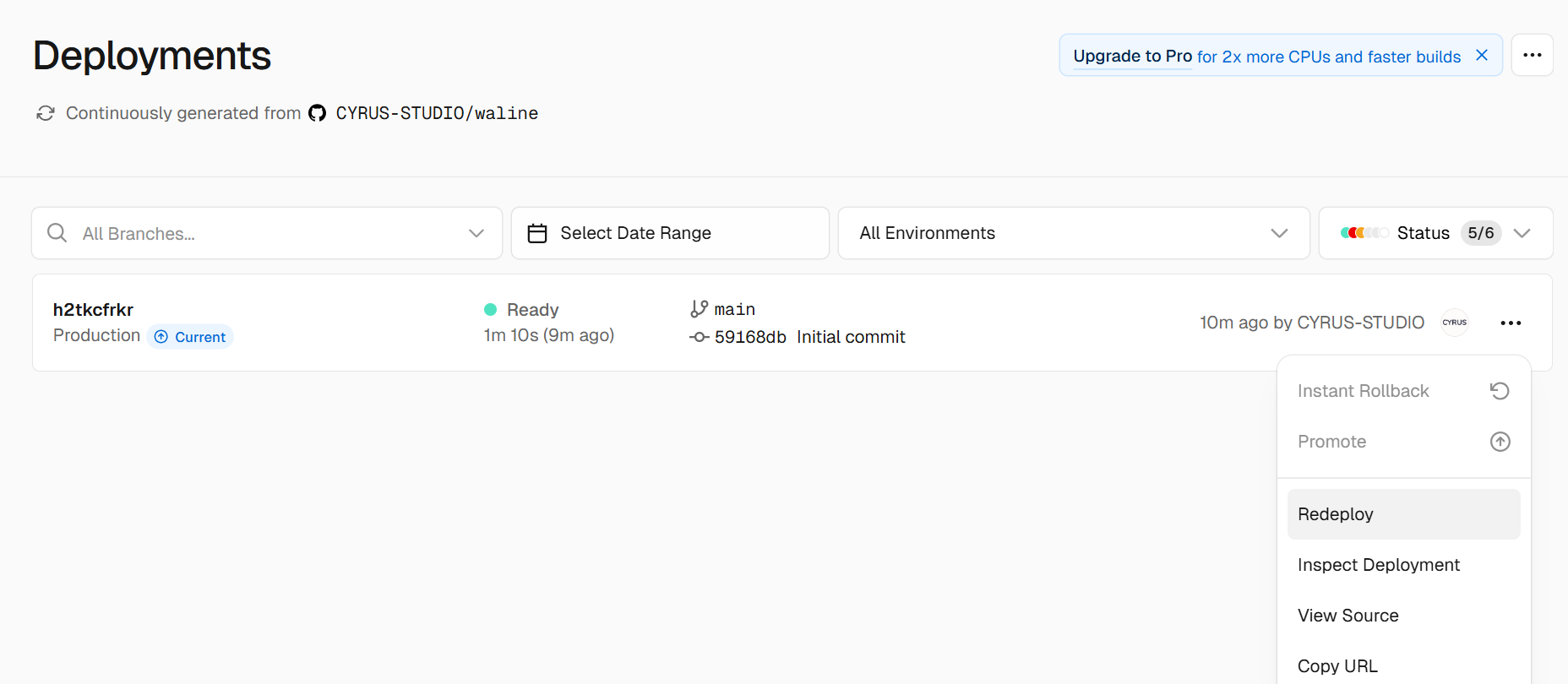Open the Upgrade to Pro link

click(x=1132, y=56)
